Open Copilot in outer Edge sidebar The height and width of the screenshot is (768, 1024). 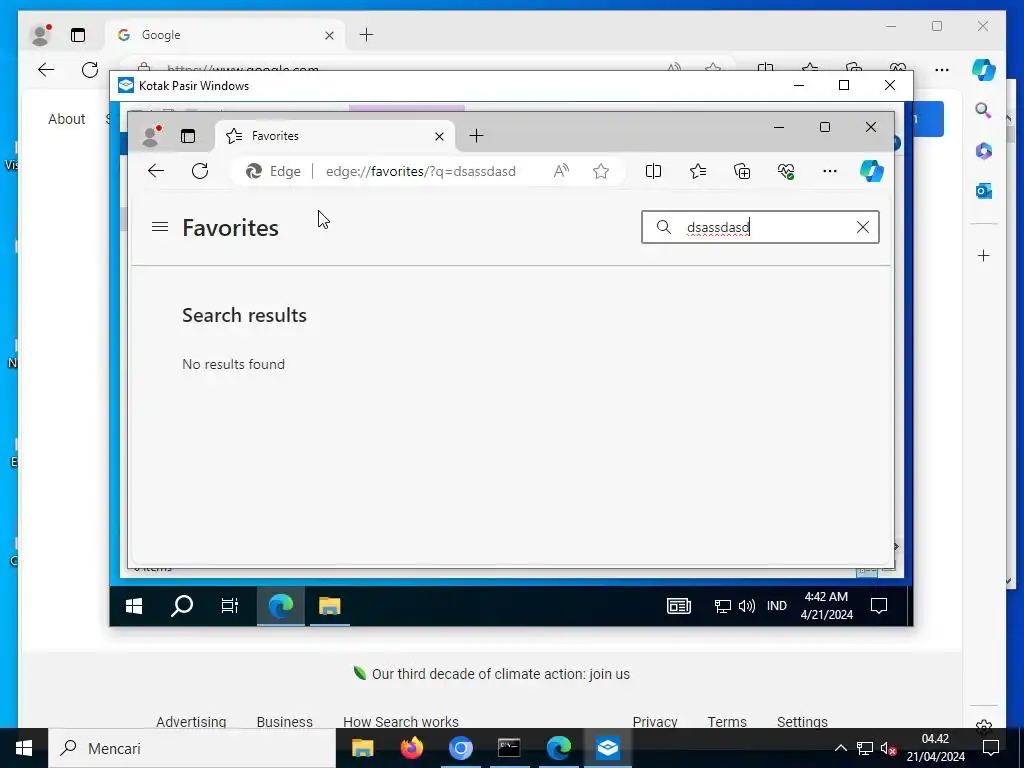pos(984,69)
